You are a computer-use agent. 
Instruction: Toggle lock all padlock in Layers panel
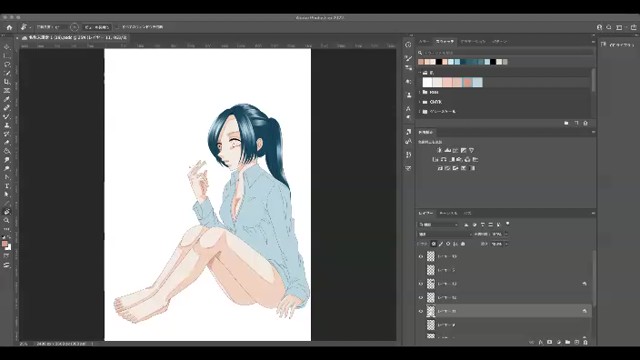(463, 244)
